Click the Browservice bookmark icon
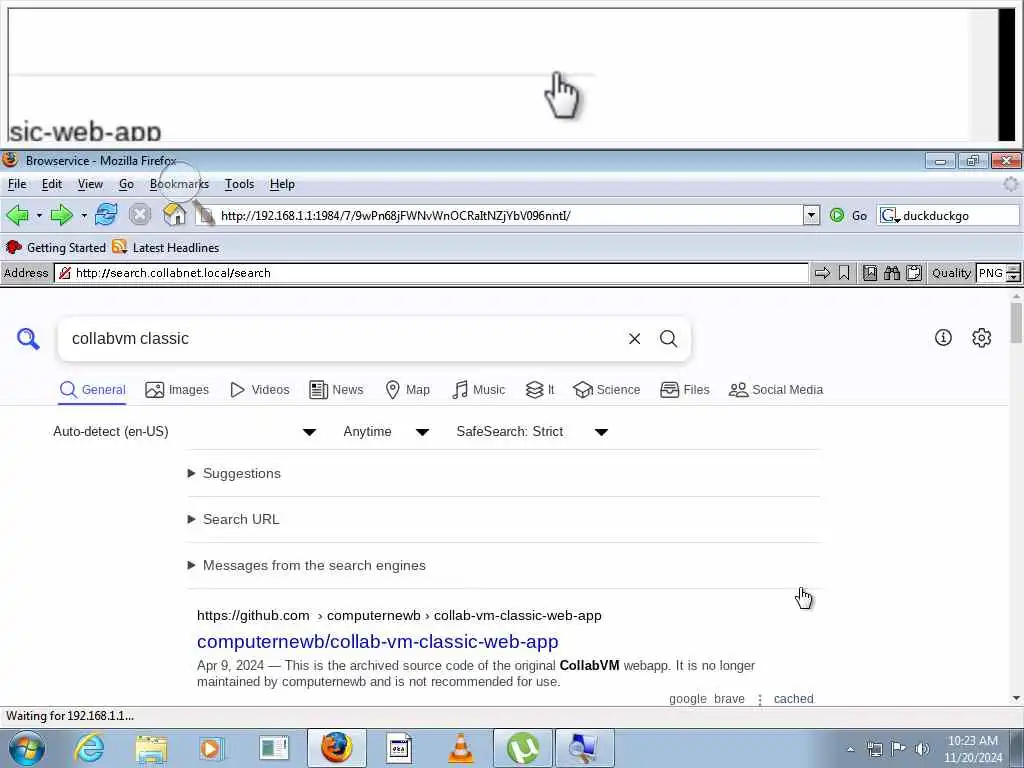Screen dimensions: 1024x768 844,273
